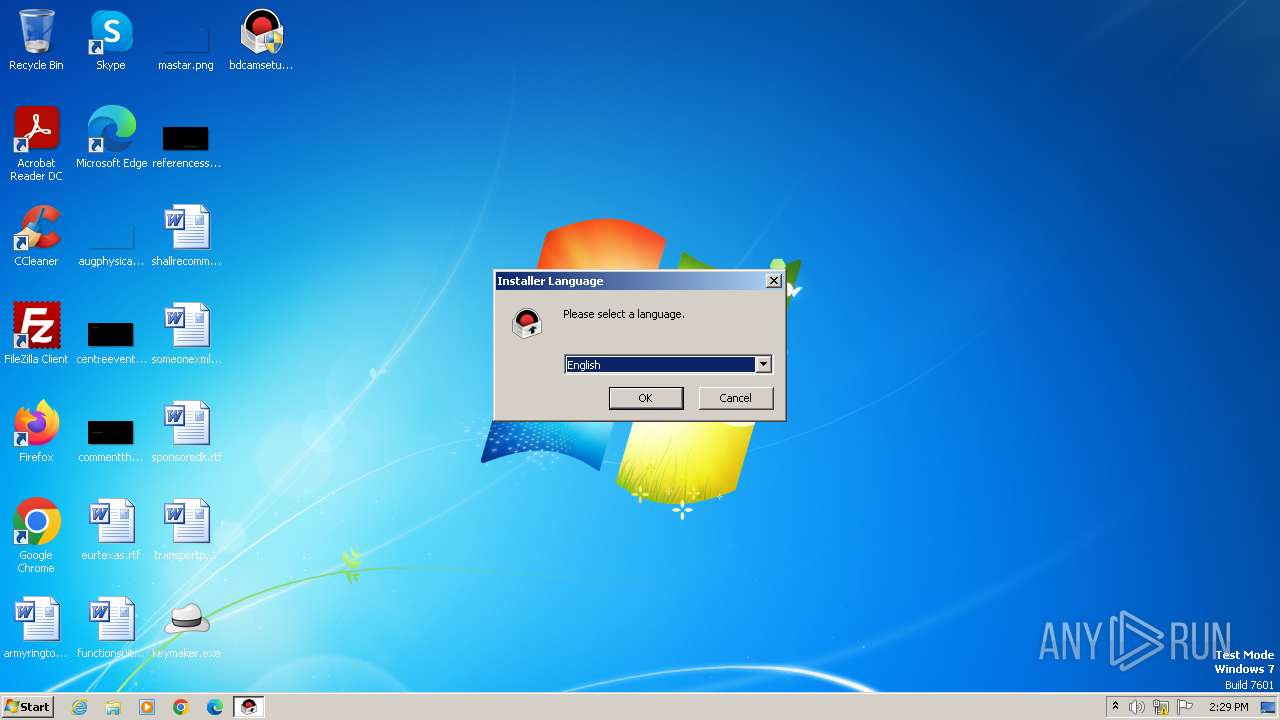Viewport: 1280px width, 720px height.
Task: Open the Start menu
Action: 27,707
